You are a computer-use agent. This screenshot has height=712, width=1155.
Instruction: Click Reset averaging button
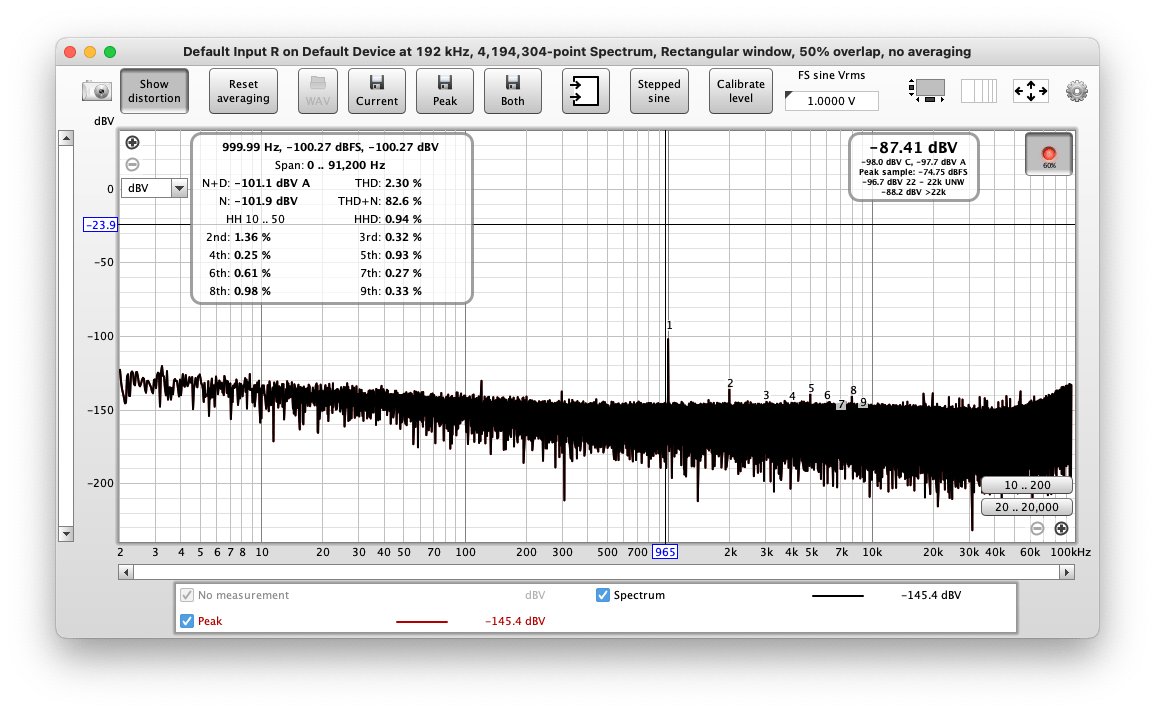point(243,91)
